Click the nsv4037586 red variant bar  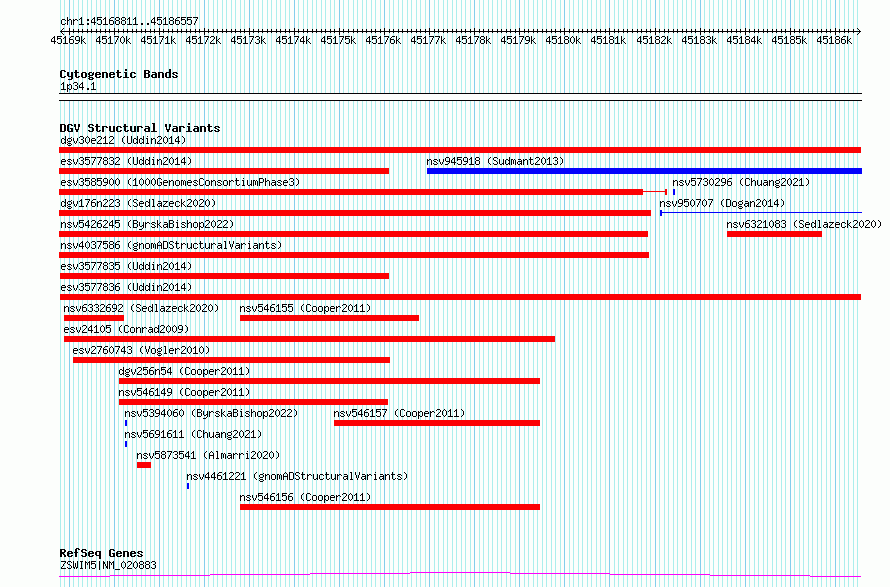(354, 255)
